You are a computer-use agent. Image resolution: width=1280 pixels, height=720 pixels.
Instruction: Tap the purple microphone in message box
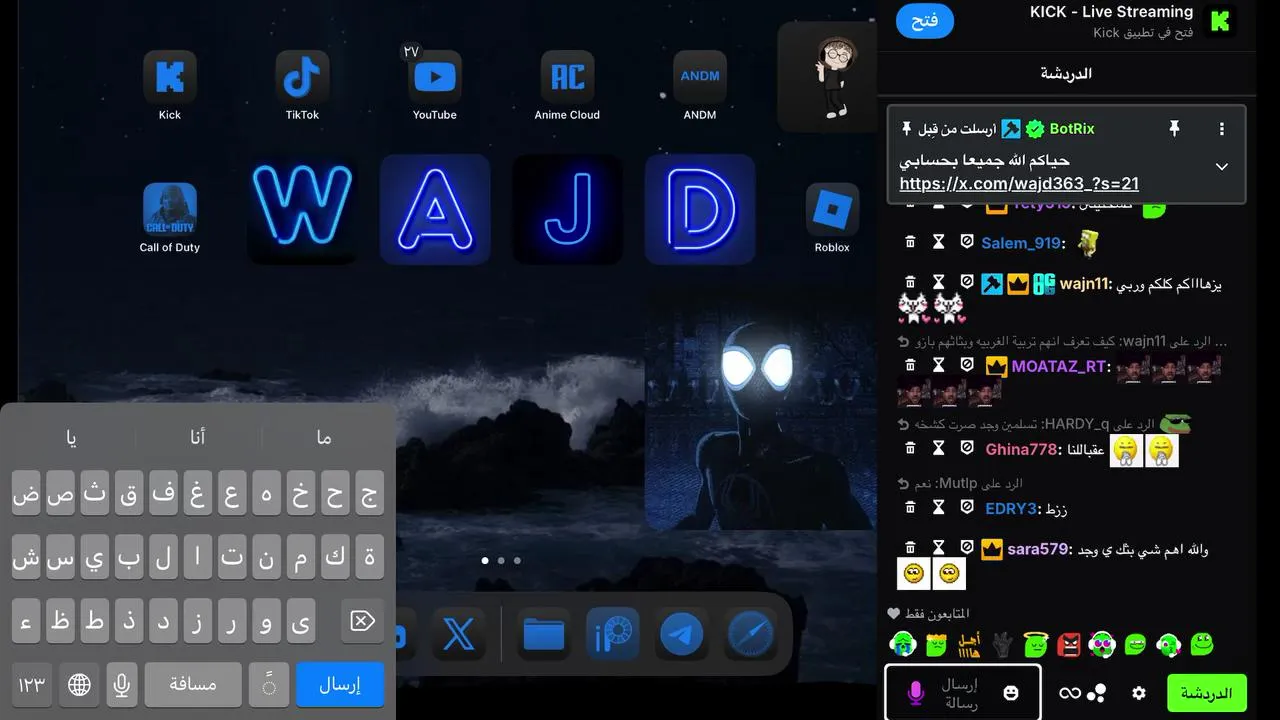point(915,693)
